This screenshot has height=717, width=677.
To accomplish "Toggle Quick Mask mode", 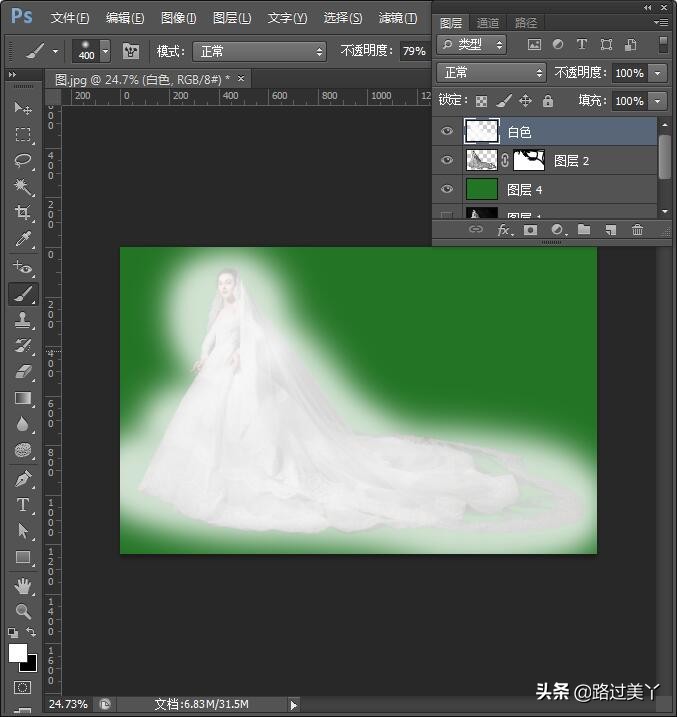I will pyautogui.click(x=22, y=687).
